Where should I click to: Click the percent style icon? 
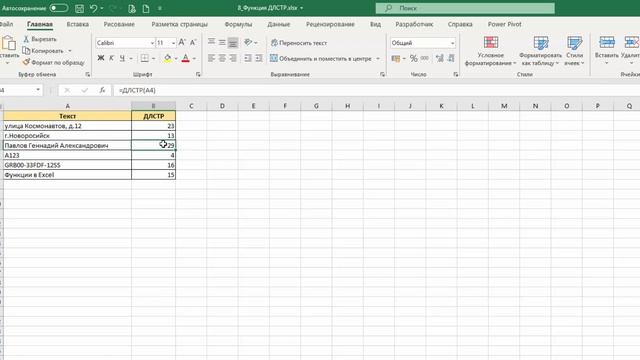(x=413, y=58)
